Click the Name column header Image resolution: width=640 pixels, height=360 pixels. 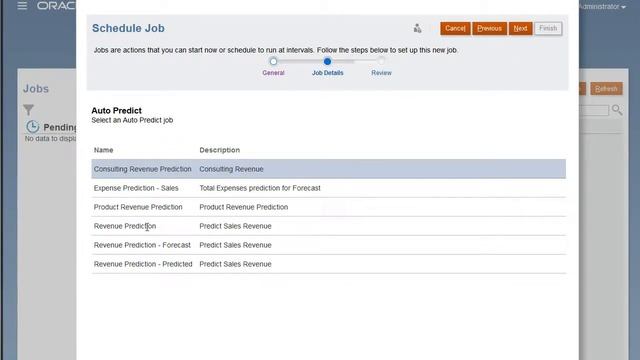pos(104,150)
